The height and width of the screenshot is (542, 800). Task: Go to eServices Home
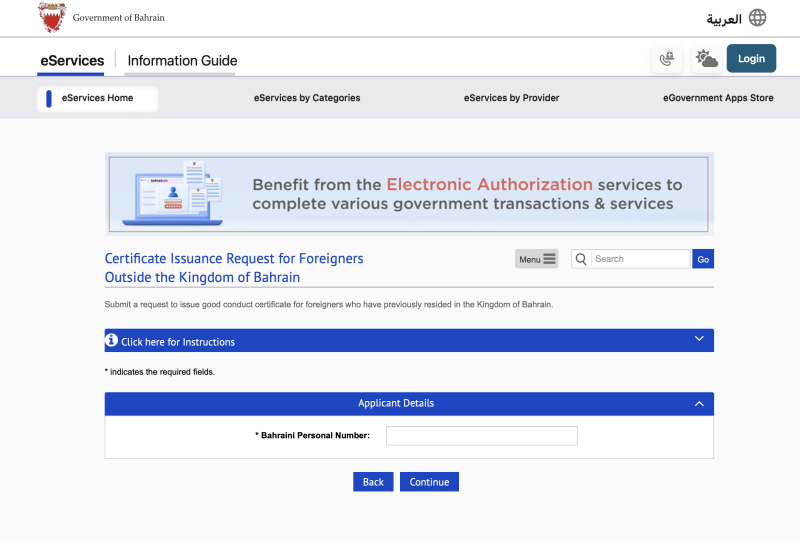coord(97,98)
